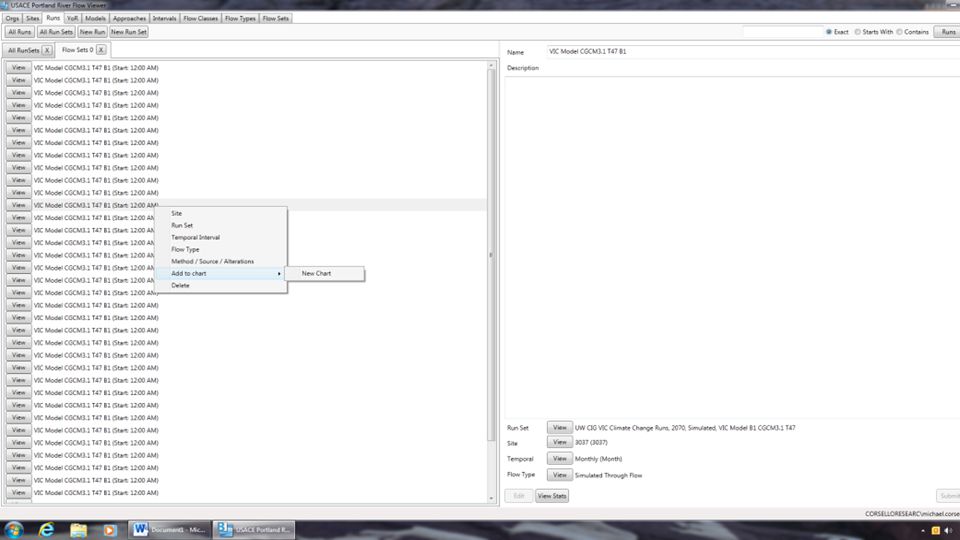This screenshot has width=960, height=540.
Task: Choose Flow Type in the context menu
Action: (220, 249)
